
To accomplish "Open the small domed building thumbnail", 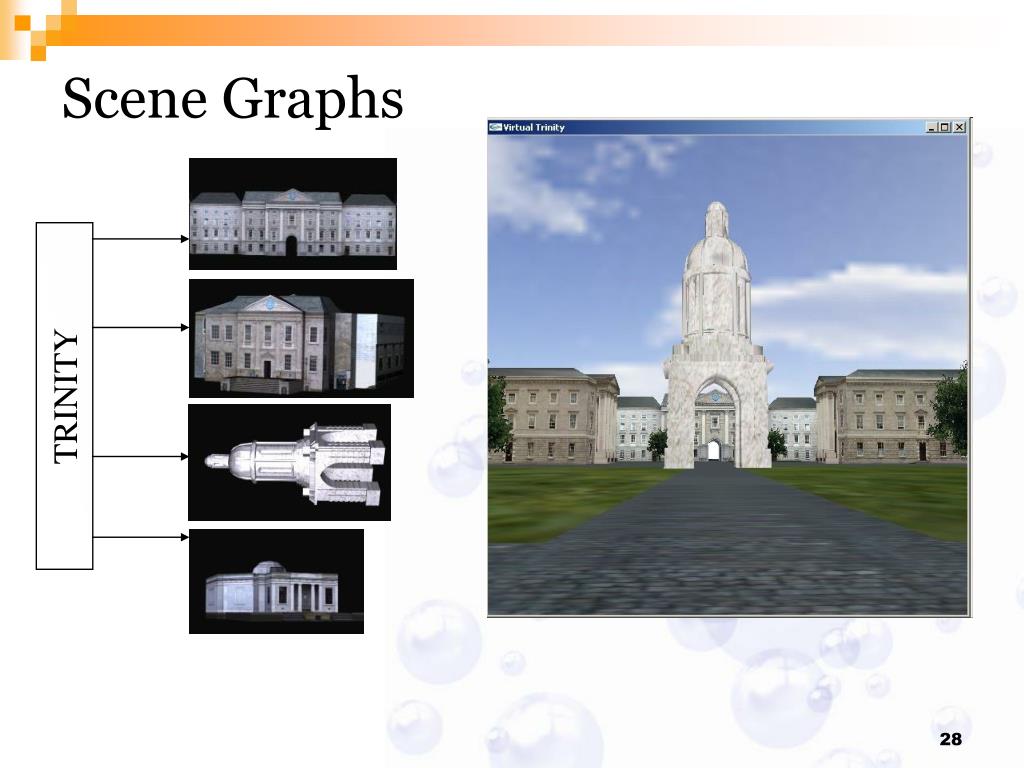I will (x=276, y=581).
